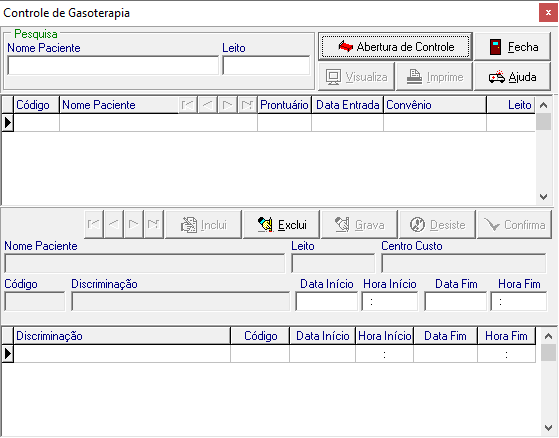
Task: Click the Imprime printer button
Action: click(435, 76)
